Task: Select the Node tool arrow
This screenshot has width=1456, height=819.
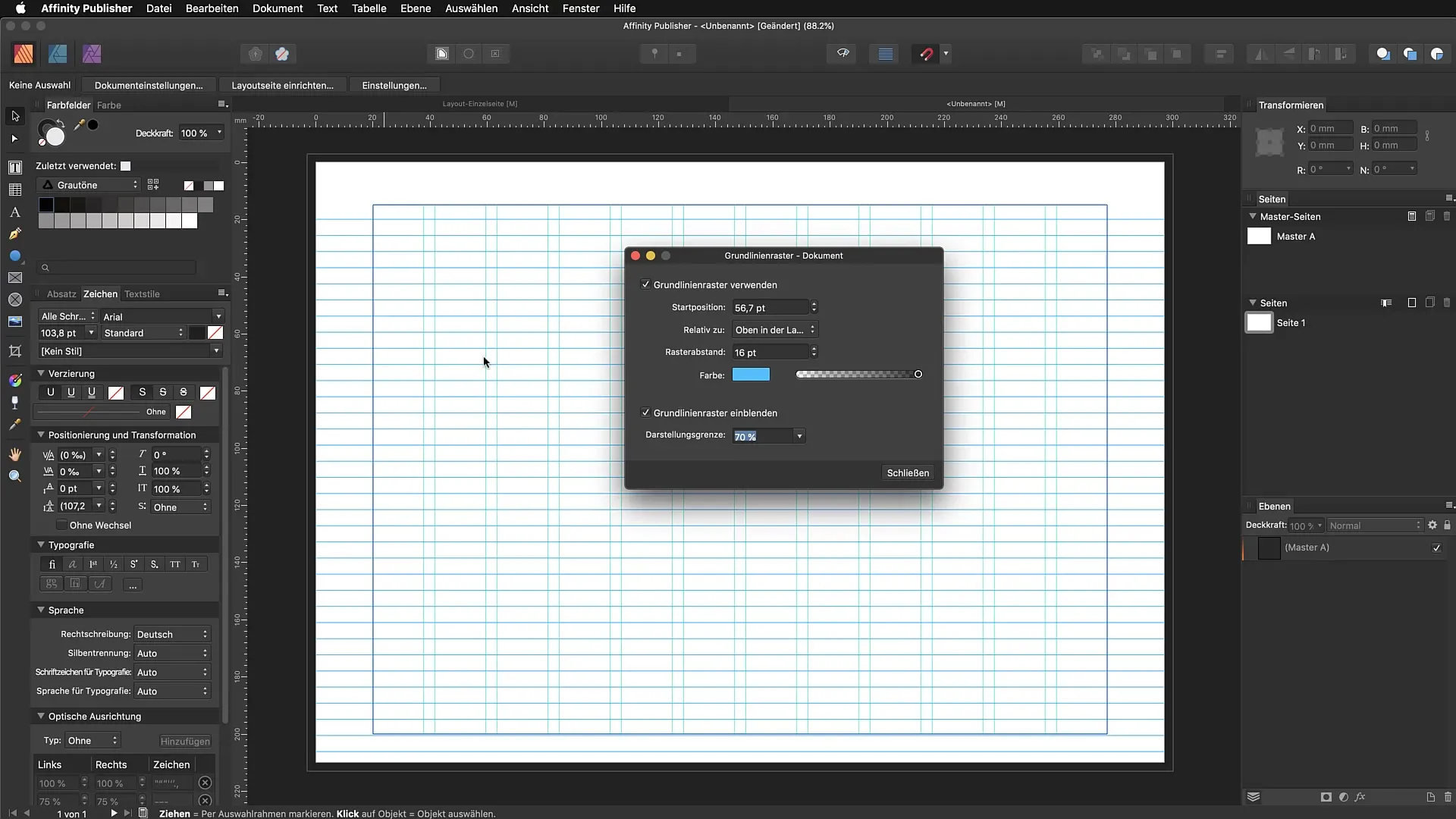Action: (x=14, y=139)
